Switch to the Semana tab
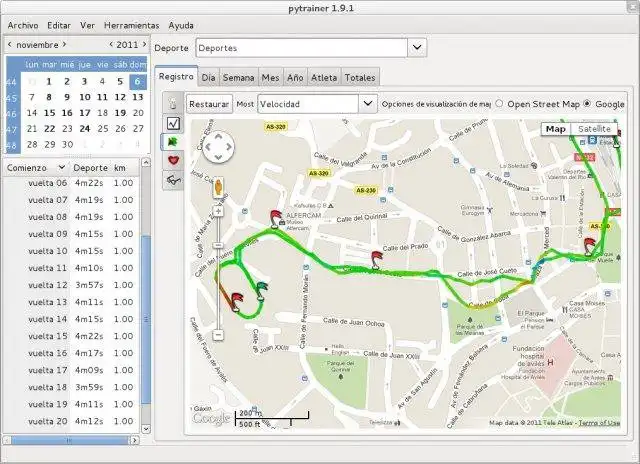The image size is (640, 464). coord(238,78)
